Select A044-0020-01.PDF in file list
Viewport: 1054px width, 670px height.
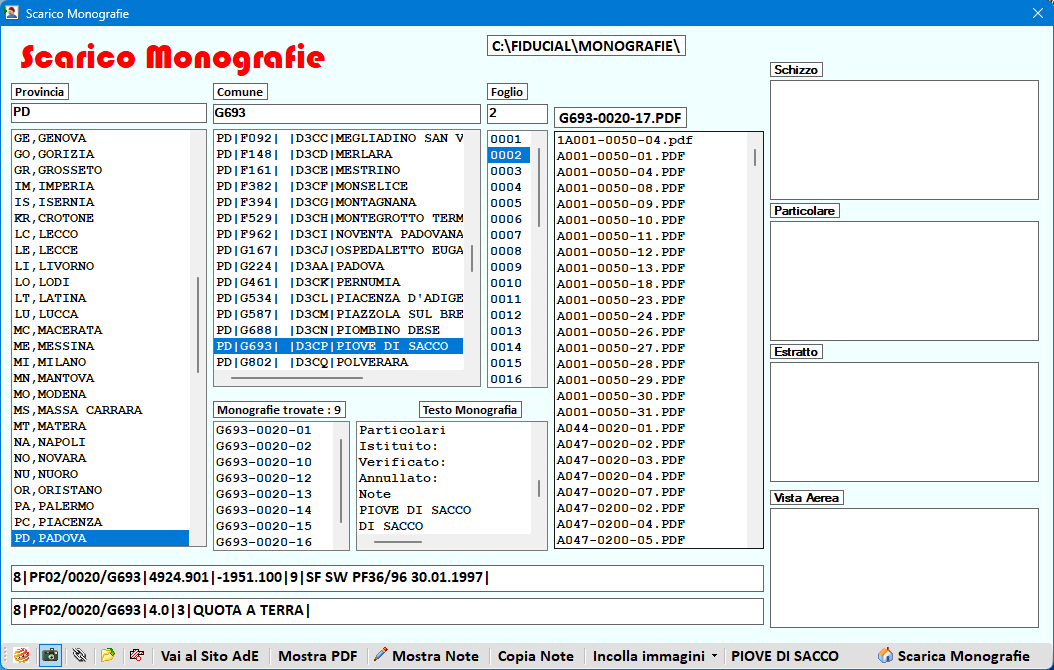651,428
